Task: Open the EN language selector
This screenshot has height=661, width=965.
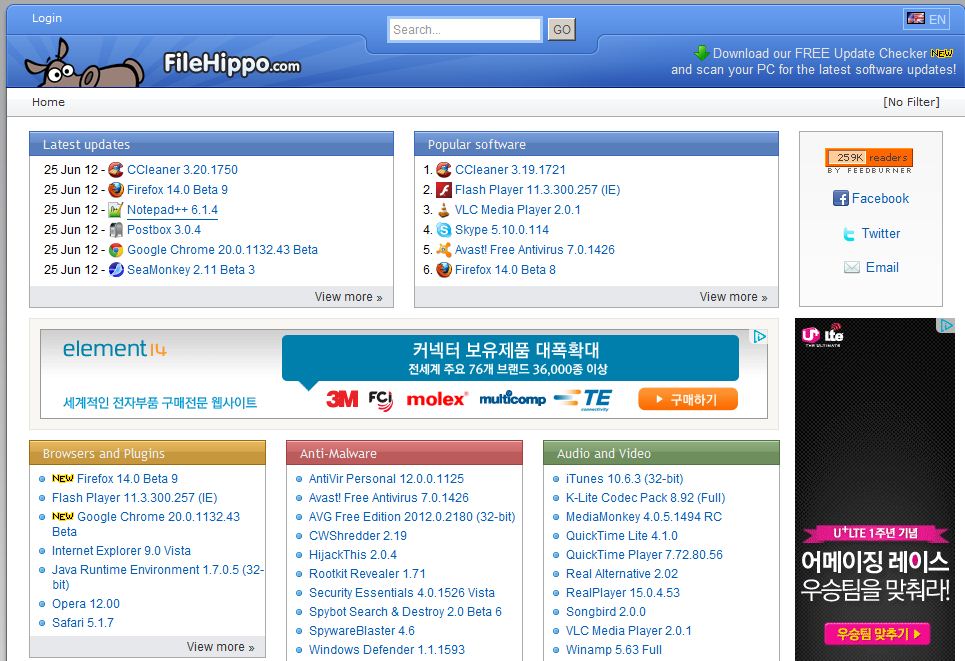Action: click(926, 19)
